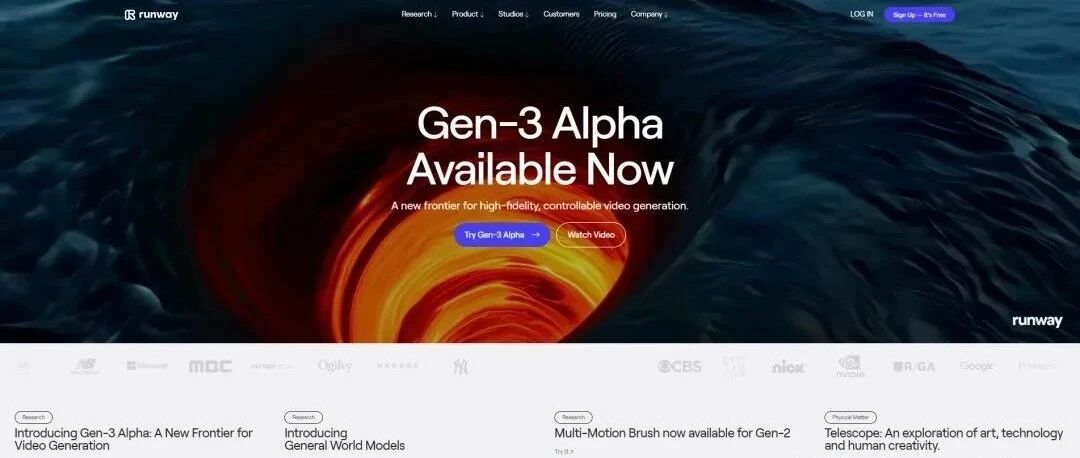Click the Try Gen-3 Alpha button
This screenshot has height=458, width=1080.
501,235
